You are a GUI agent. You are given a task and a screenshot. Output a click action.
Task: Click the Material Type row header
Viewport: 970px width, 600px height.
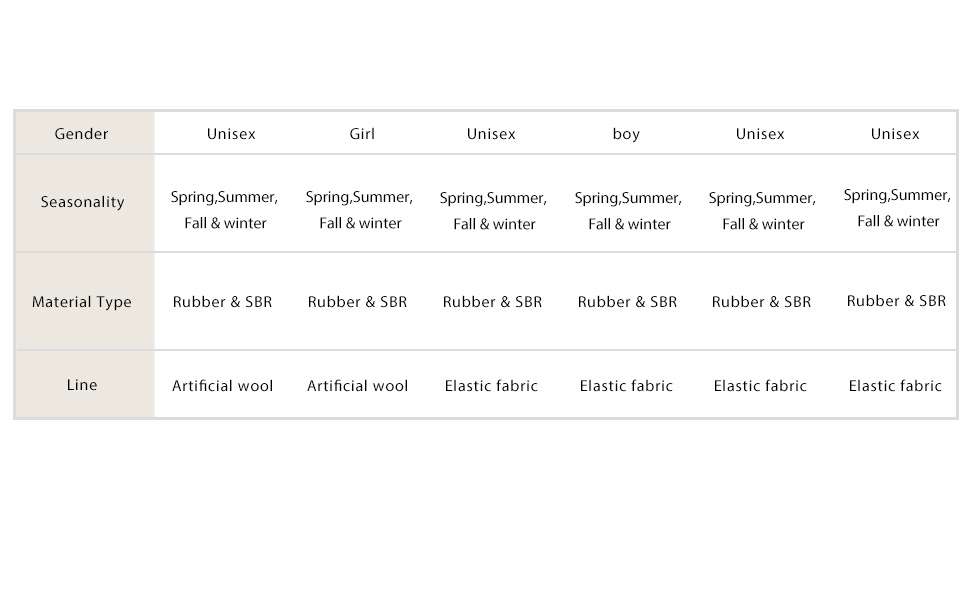(82, 302)
